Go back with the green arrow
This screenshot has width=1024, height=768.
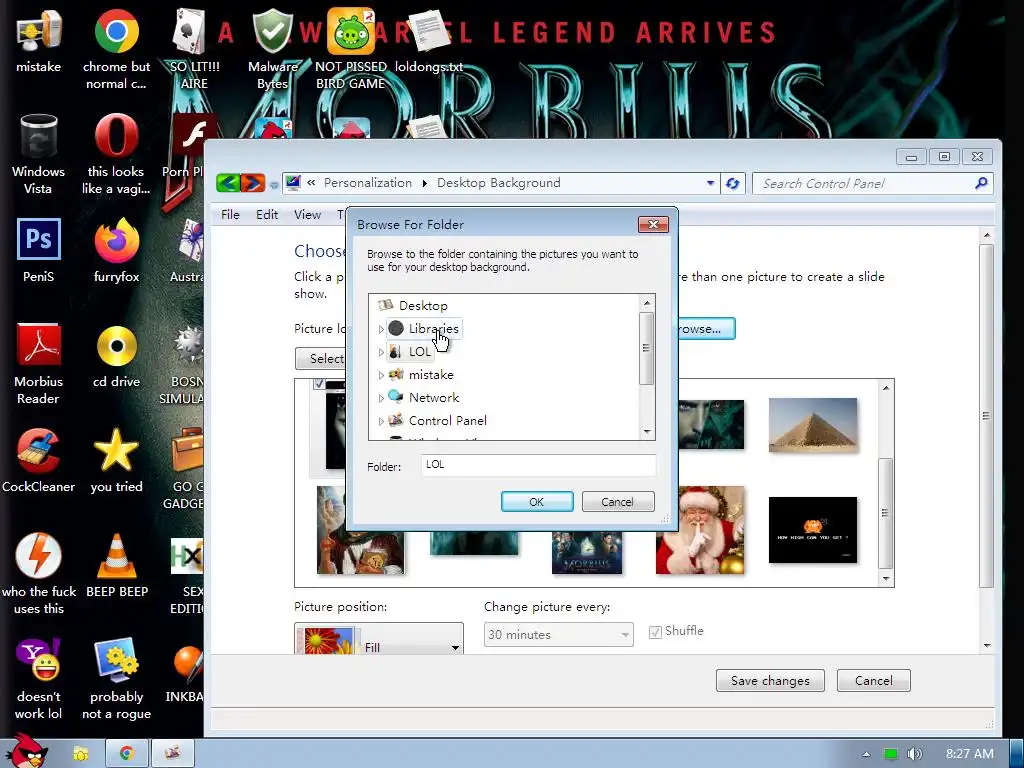(228, 183)
